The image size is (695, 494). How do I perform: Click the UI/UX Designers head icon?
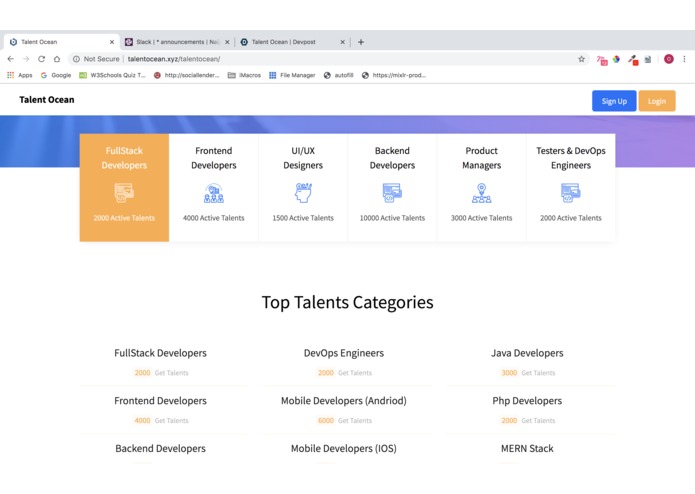coord(303,193)
